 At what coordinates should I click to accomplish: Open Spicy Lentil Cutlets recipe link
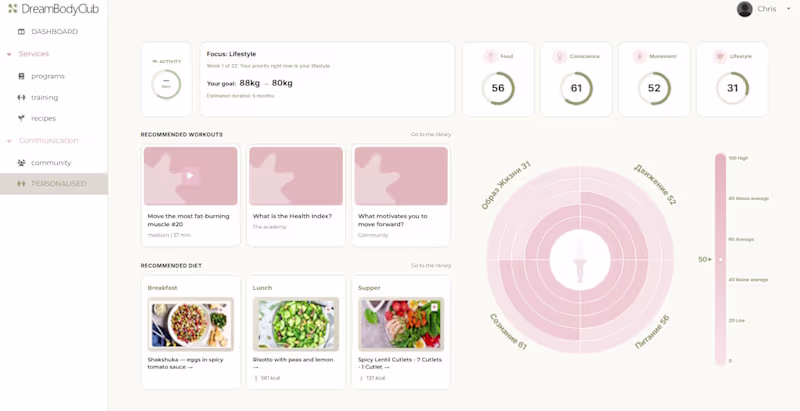click(x=400, y=363)
